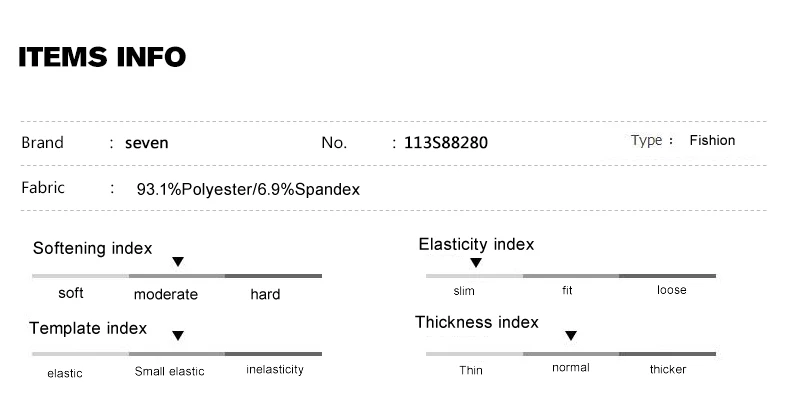Click the slim elasticity label
The width and height of the screenshot is (790, 420).
(464, 291)
